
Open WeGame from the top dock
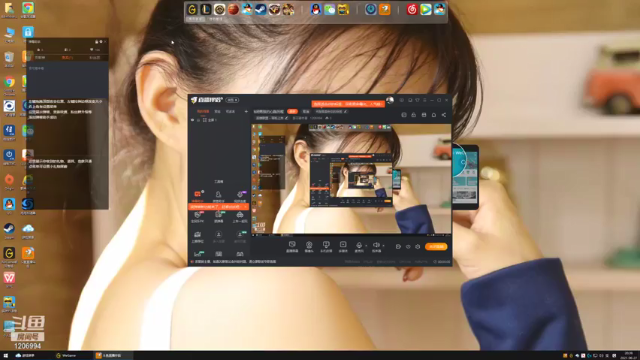point(192,9)
